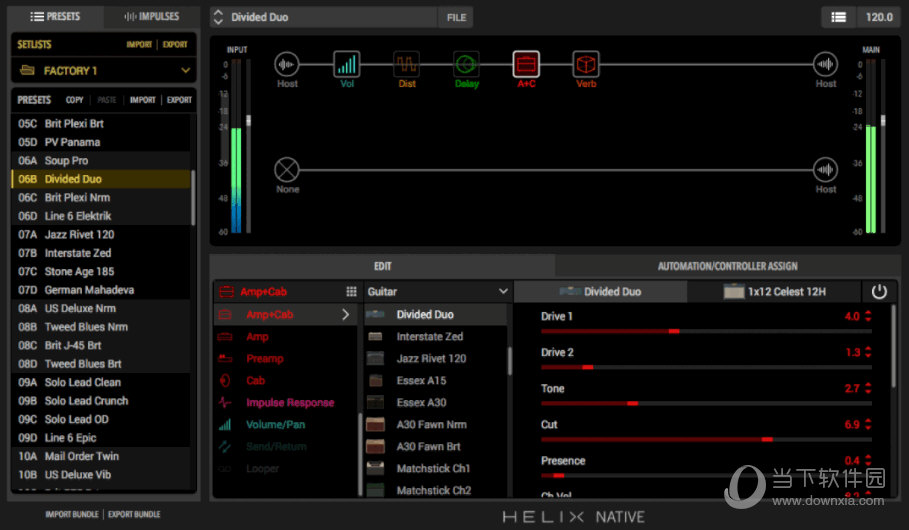The width and height of the screenshot is (909, 530).
Task: Open the grid view icon beside Amp+Cab
Action: 351,292
